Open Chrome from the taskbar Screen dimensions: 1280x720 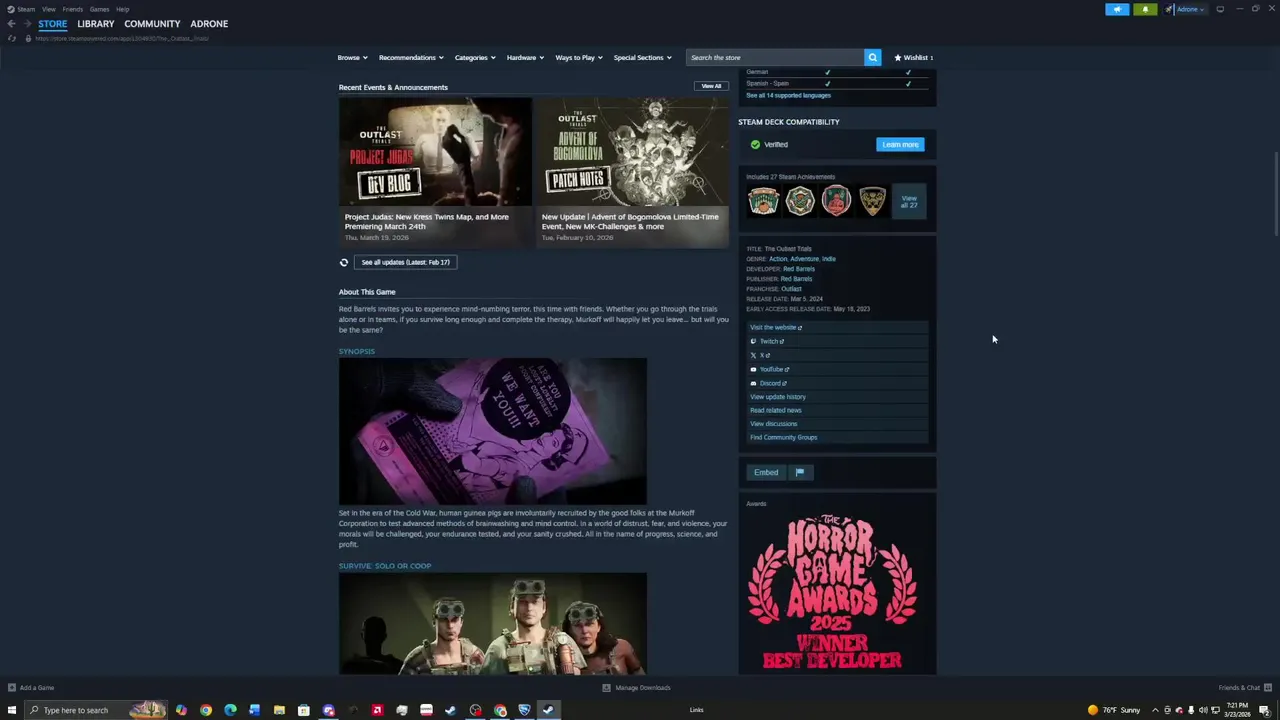pos(206,710)
